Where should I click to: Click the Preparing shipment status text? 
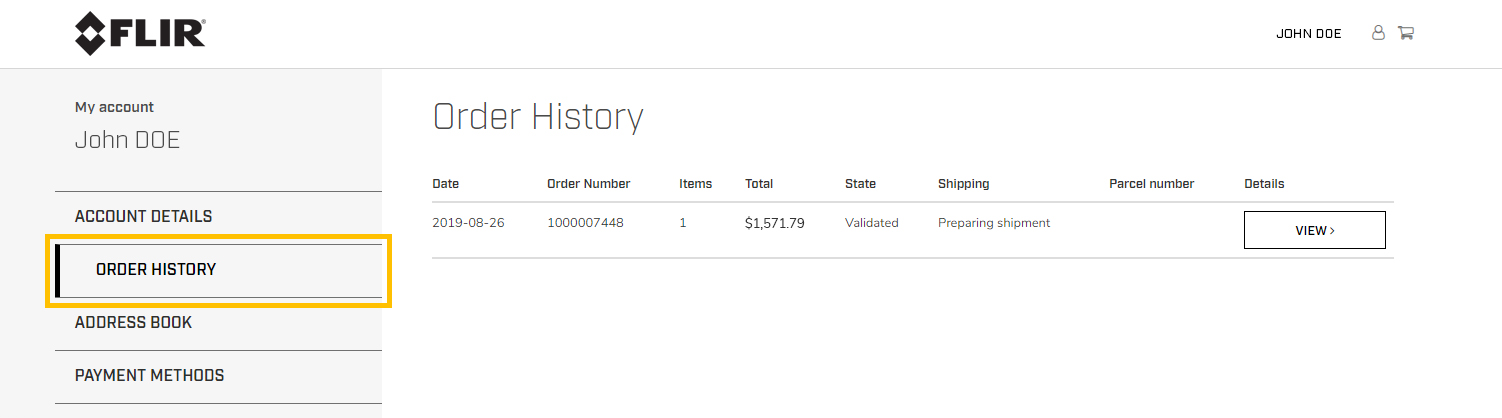994,223
